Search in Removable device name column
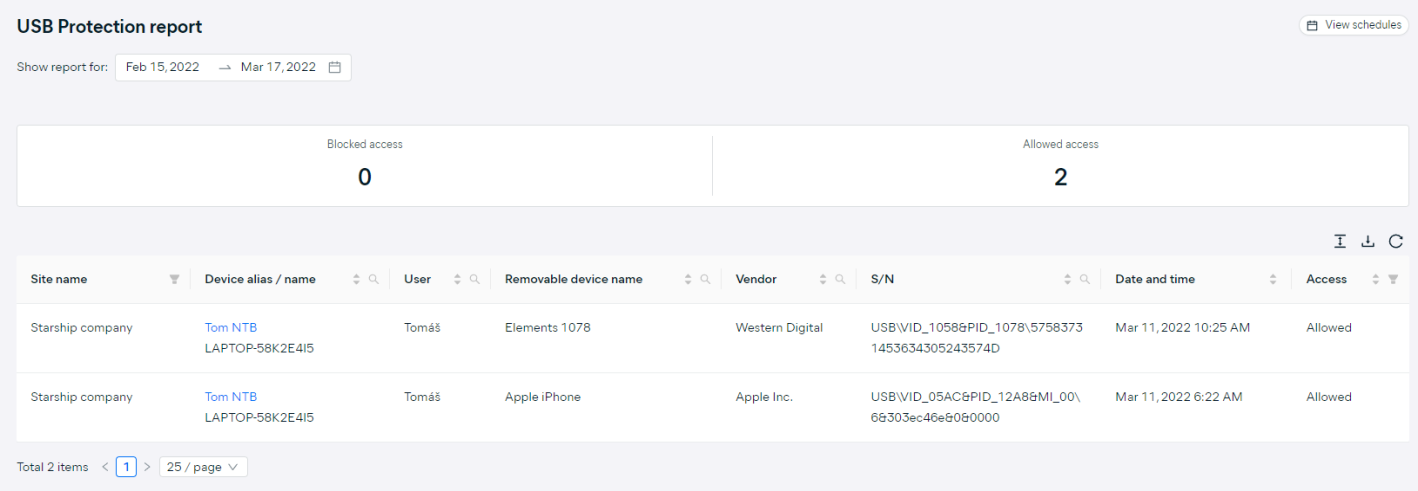 tap(705, 280)
